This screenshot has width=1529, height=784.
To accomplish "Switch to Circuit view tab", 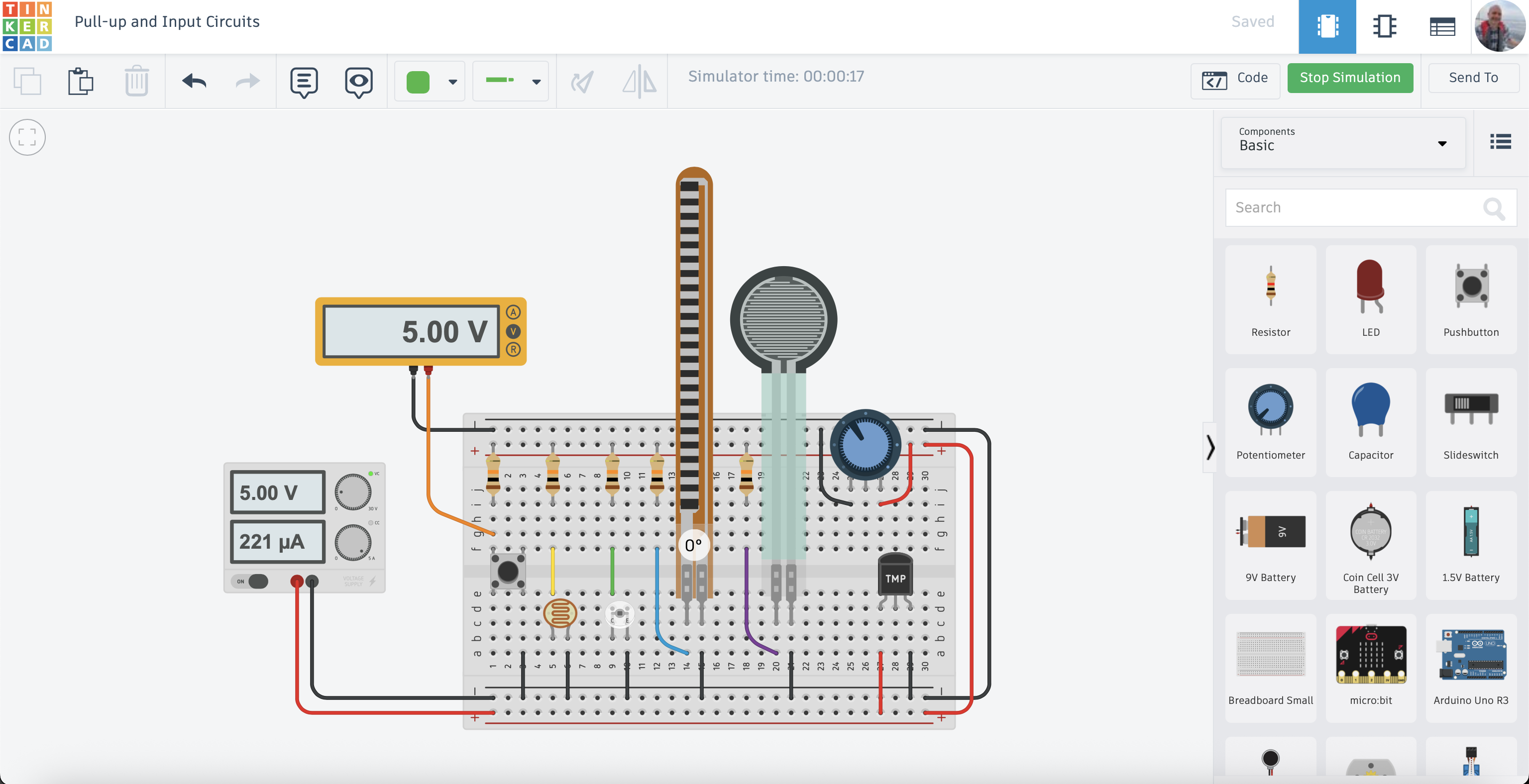I will click(x=1327, y=27).
